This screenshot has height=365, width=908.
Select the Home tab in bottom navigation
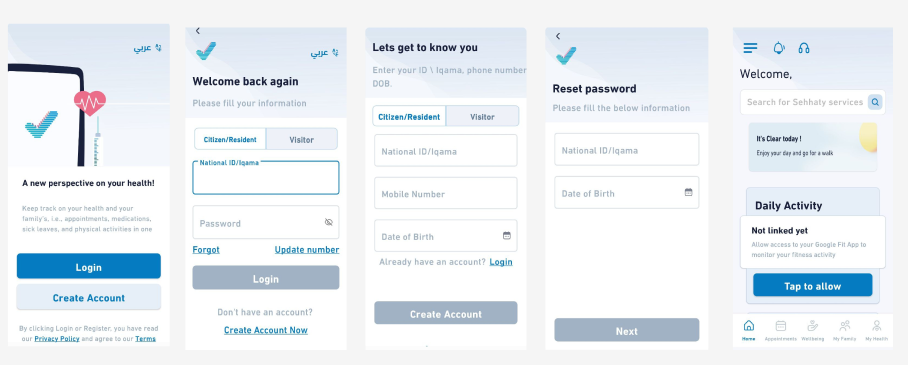coord(749,330)
